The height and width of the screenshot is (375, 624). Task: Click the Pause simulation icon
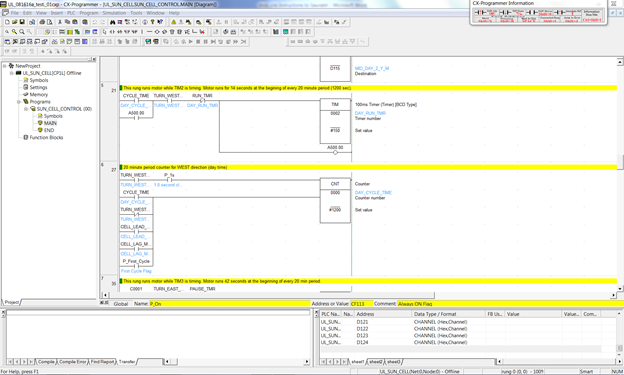click(206, 41)
